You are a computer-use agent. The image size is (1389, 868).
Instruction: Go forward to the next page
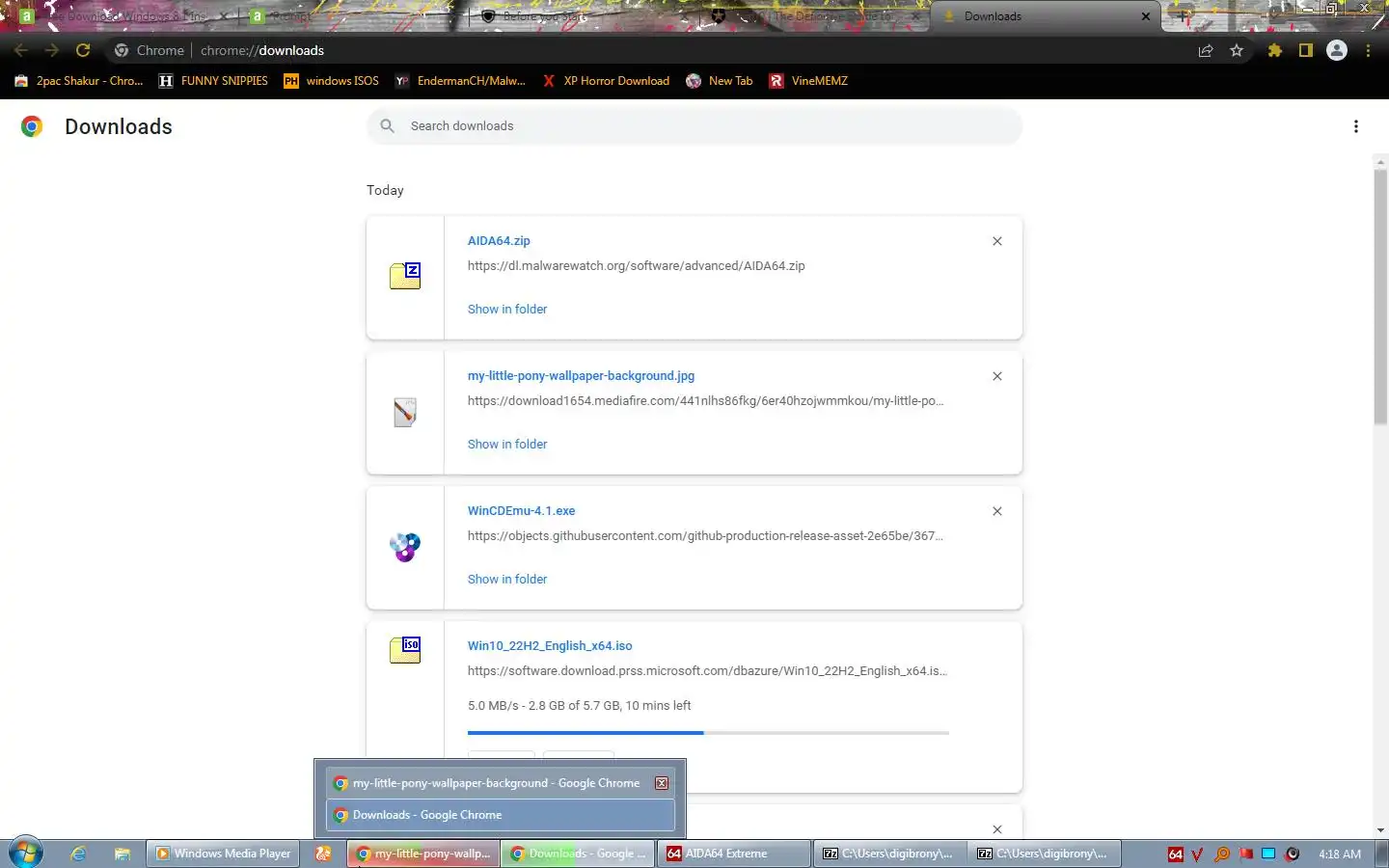pyautogui.click(x=52, y=50)
